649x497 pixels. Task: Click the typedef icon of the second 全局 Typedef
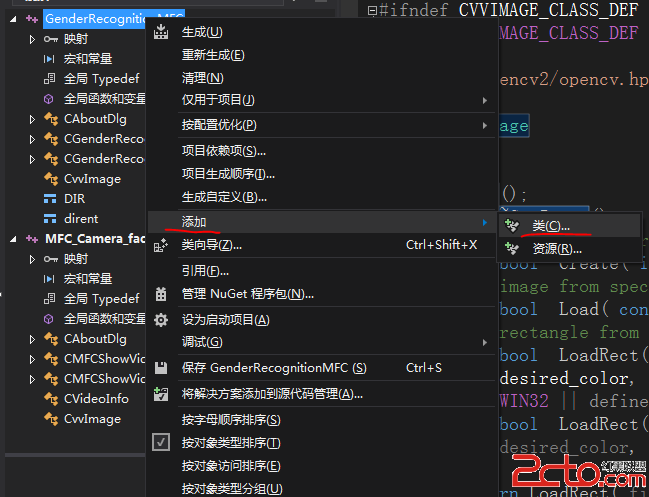[x=49, y=299]
